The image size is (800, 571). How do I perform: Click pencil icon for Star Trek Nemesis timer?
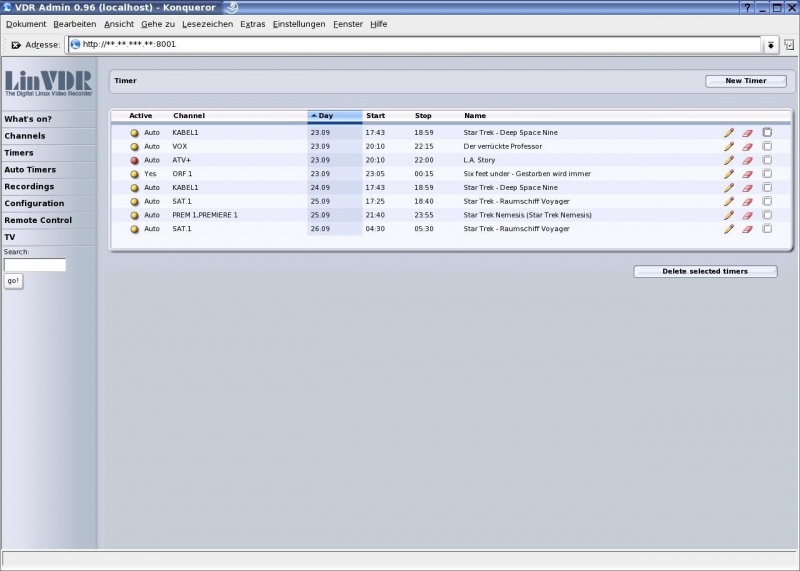coord(729,215)
